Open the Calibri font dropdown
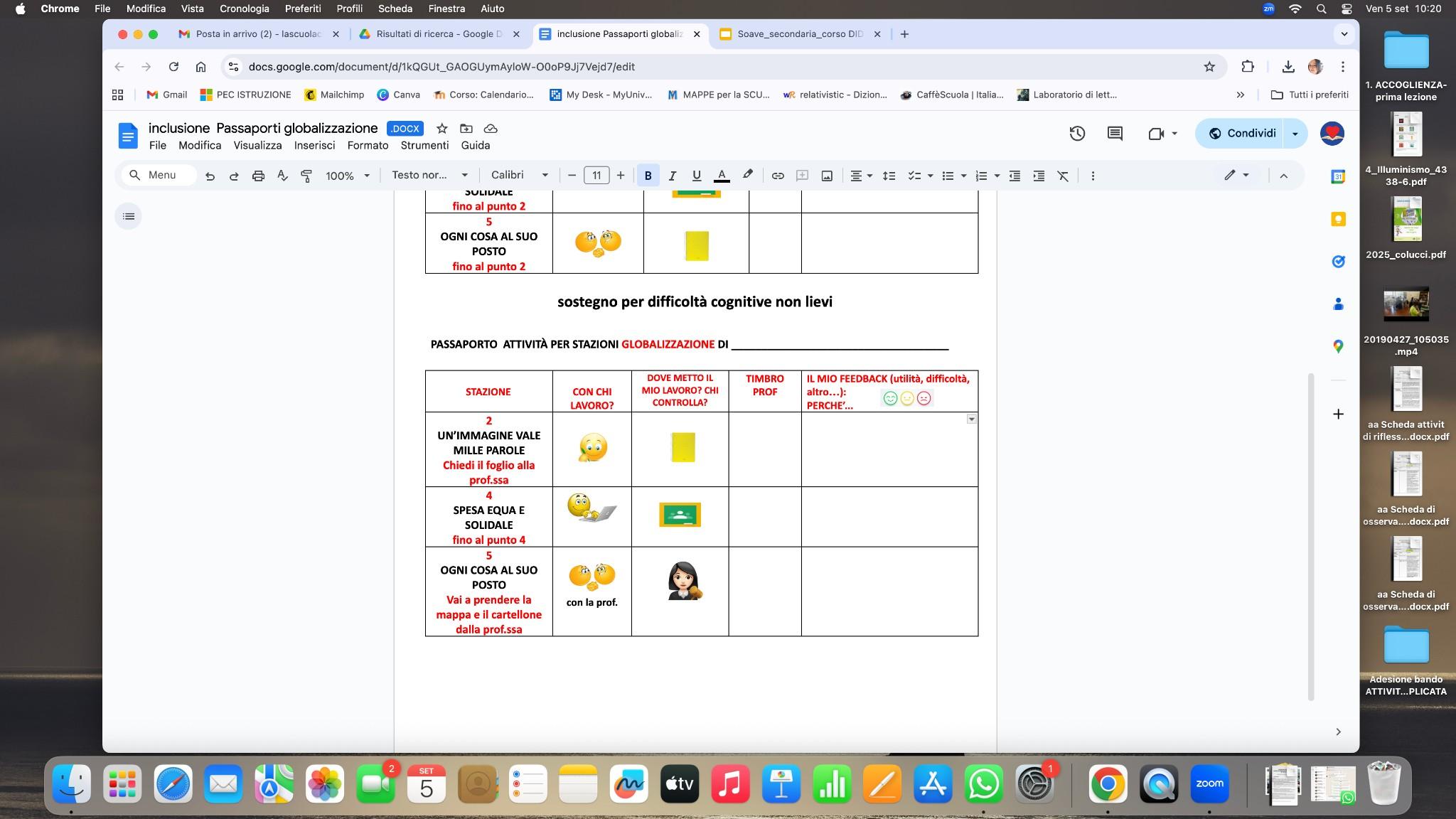This screenshot has width=1456, height=819. point(519,176)
